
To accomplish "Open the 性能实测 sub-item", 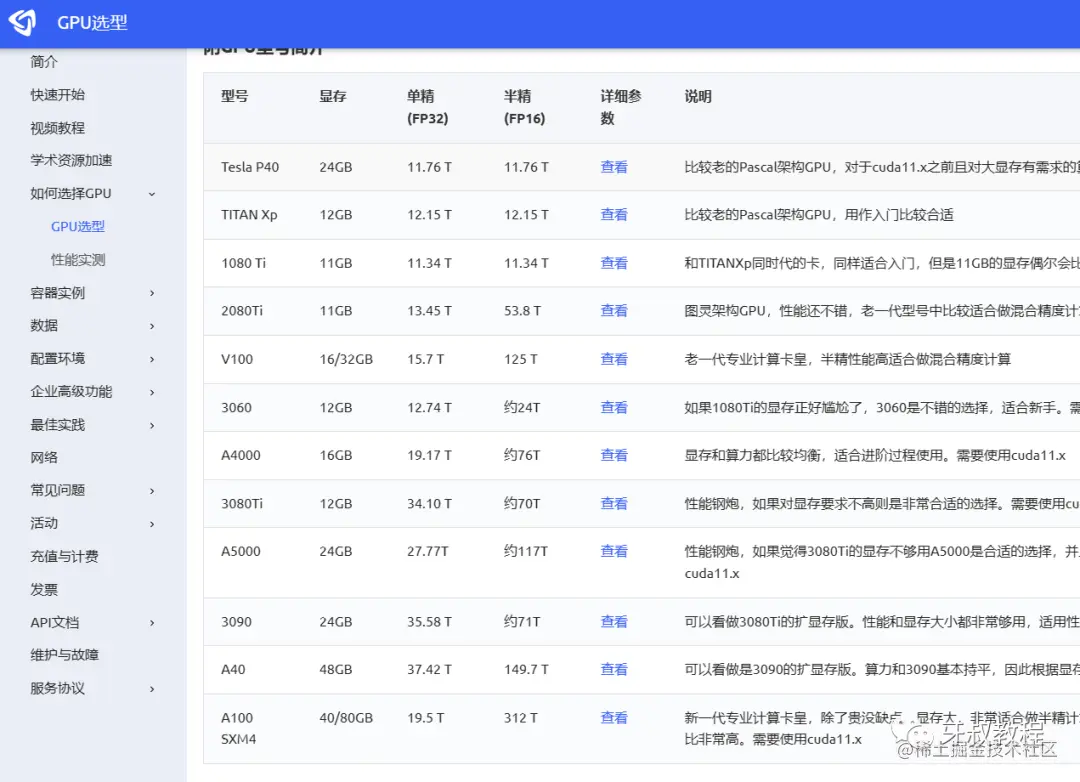I will click(x=78, y=260).
